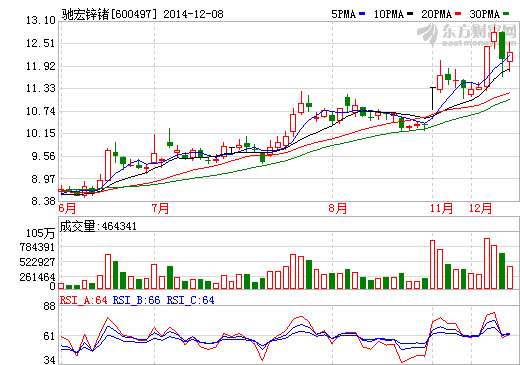Viewport: 520px width, 365px height.
Task: Click the RSI_C:64 indicator label
Action: click(190, 300)
